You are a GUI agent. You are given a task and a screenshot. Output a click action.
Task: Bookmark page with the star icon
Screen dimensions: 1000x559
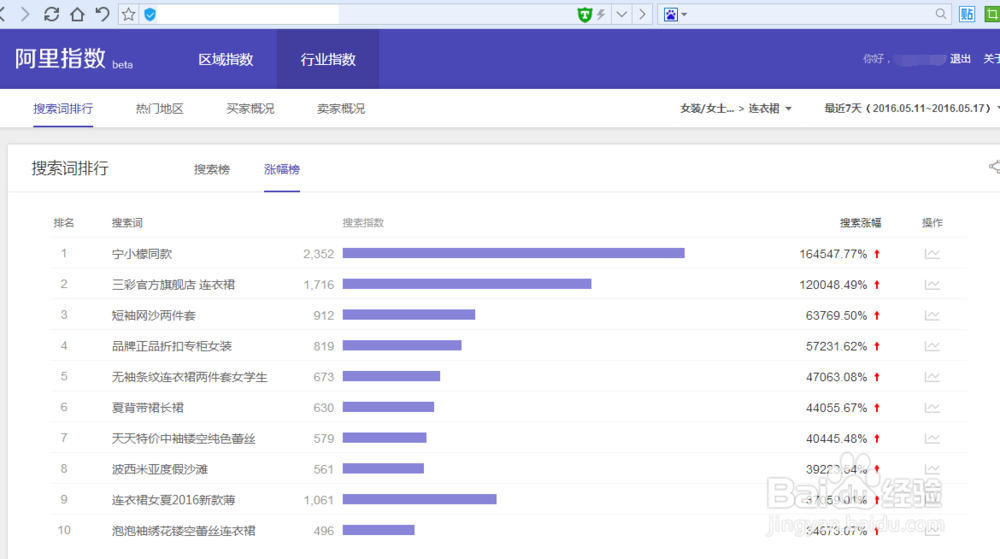pyautogui.click(x=128, y=14)
